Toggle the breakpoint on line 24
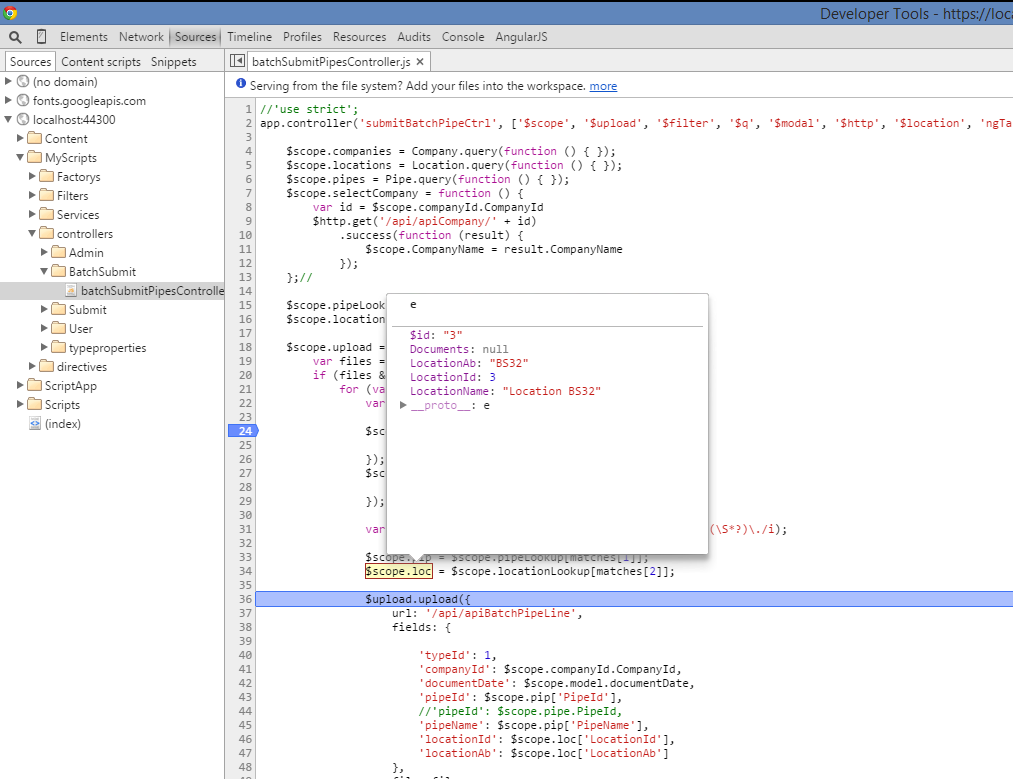The image size is (1013, 779). pyautogui.click(x=242, y=431)
